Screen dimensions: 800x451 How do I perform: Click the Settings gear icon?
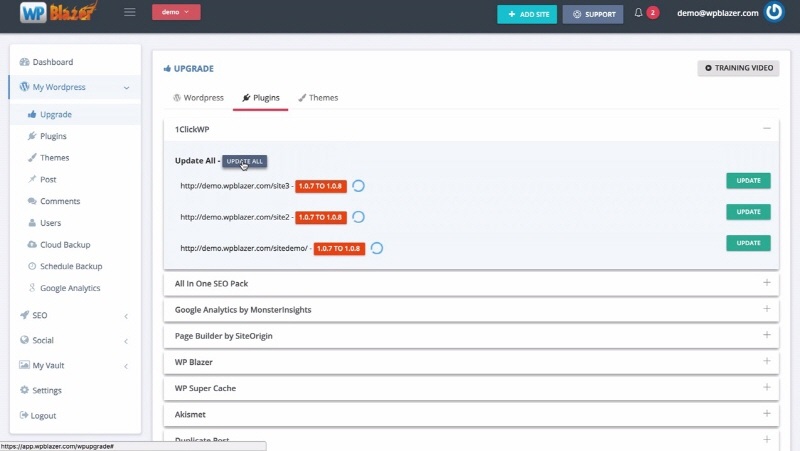24,390
